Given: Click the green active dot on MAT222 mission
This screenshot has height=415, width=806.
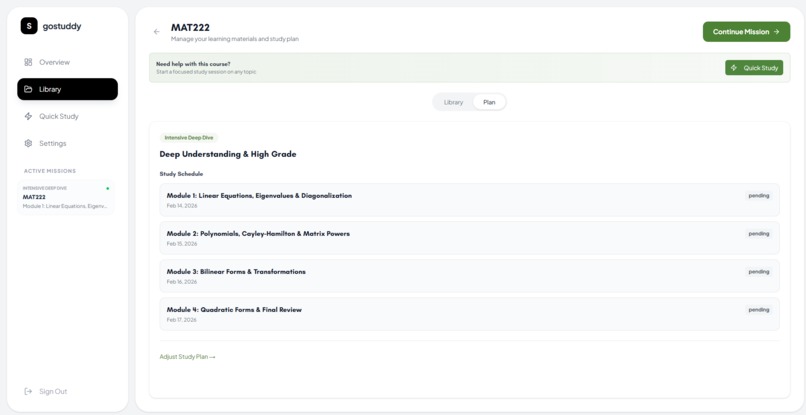Looking at the screenshot, I should 107,188.
